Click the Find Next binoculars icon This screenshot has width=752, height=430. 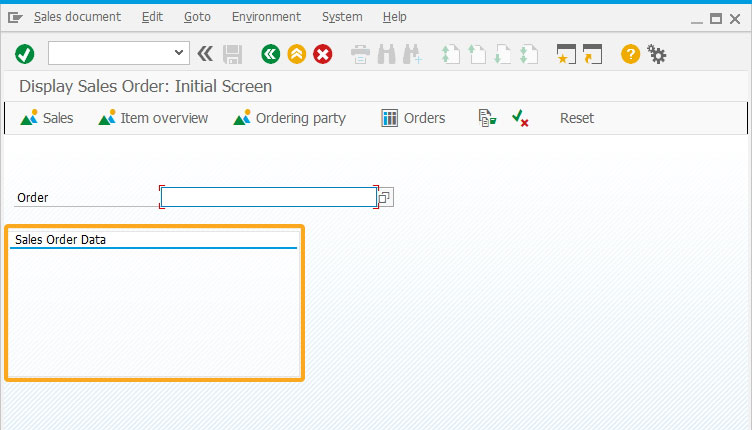tap(412, 54)
